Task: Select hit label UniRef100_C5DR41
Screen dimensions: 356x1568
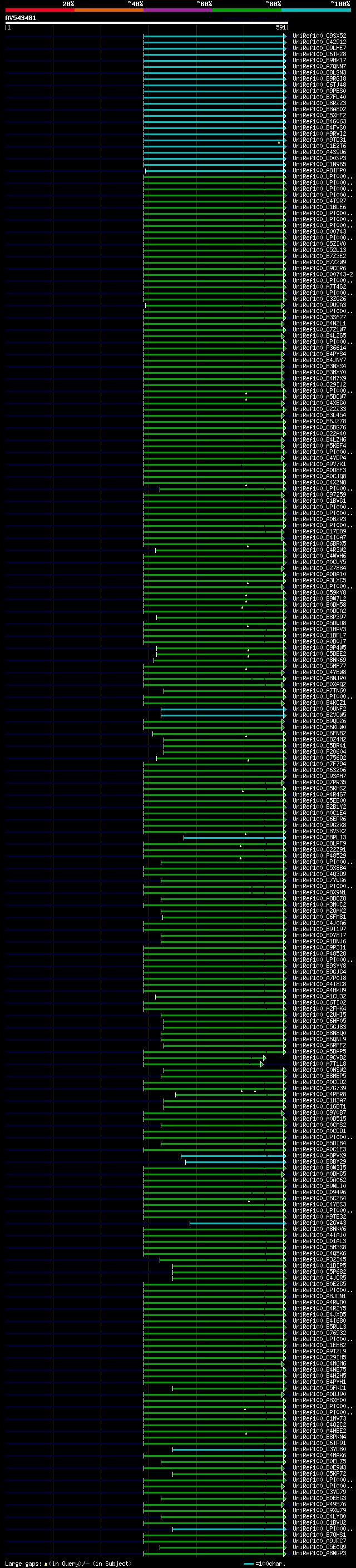Action: click(x=319, y=746)
